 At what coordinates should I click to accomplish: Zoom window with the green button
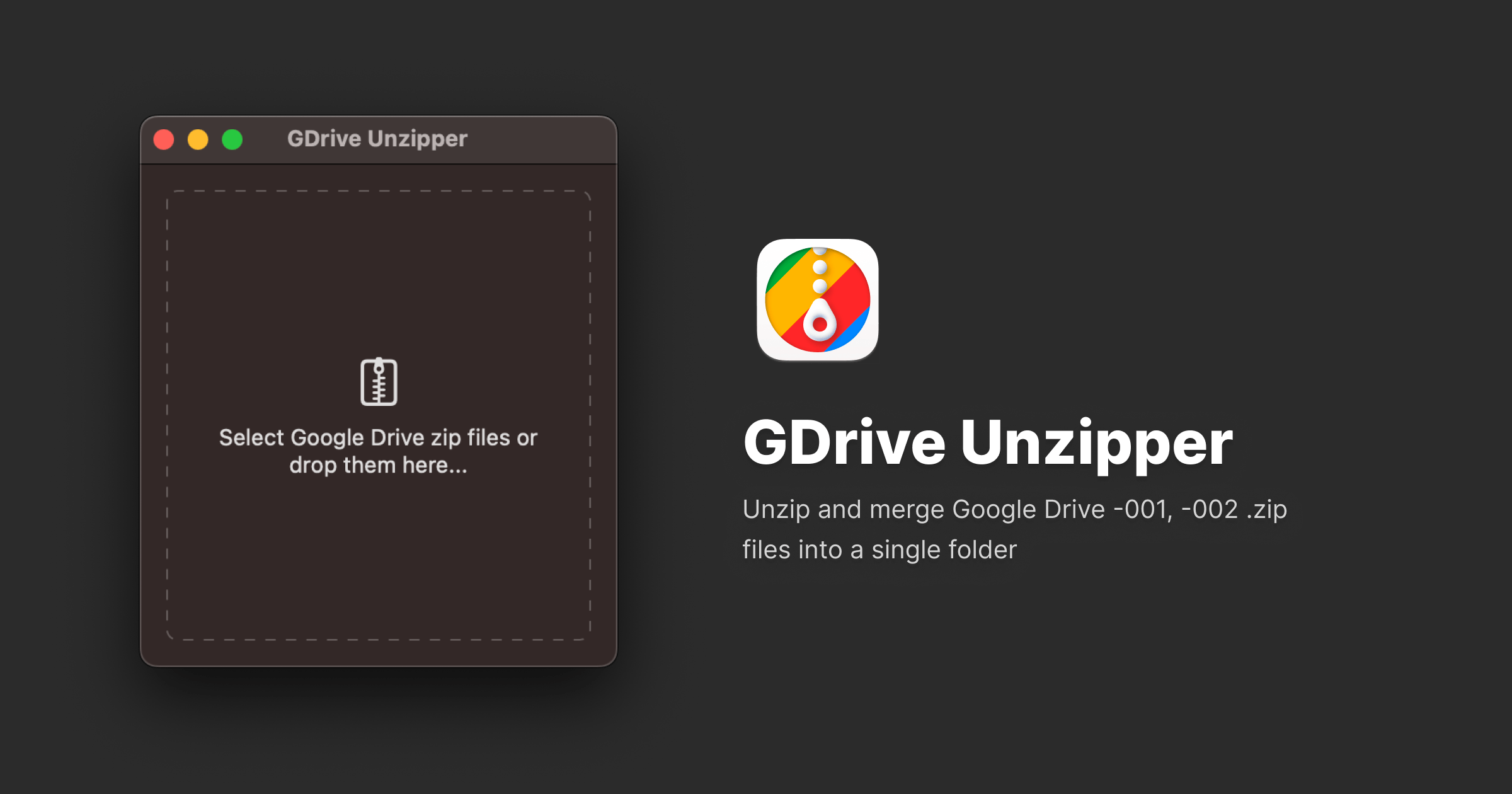[232, 139]
